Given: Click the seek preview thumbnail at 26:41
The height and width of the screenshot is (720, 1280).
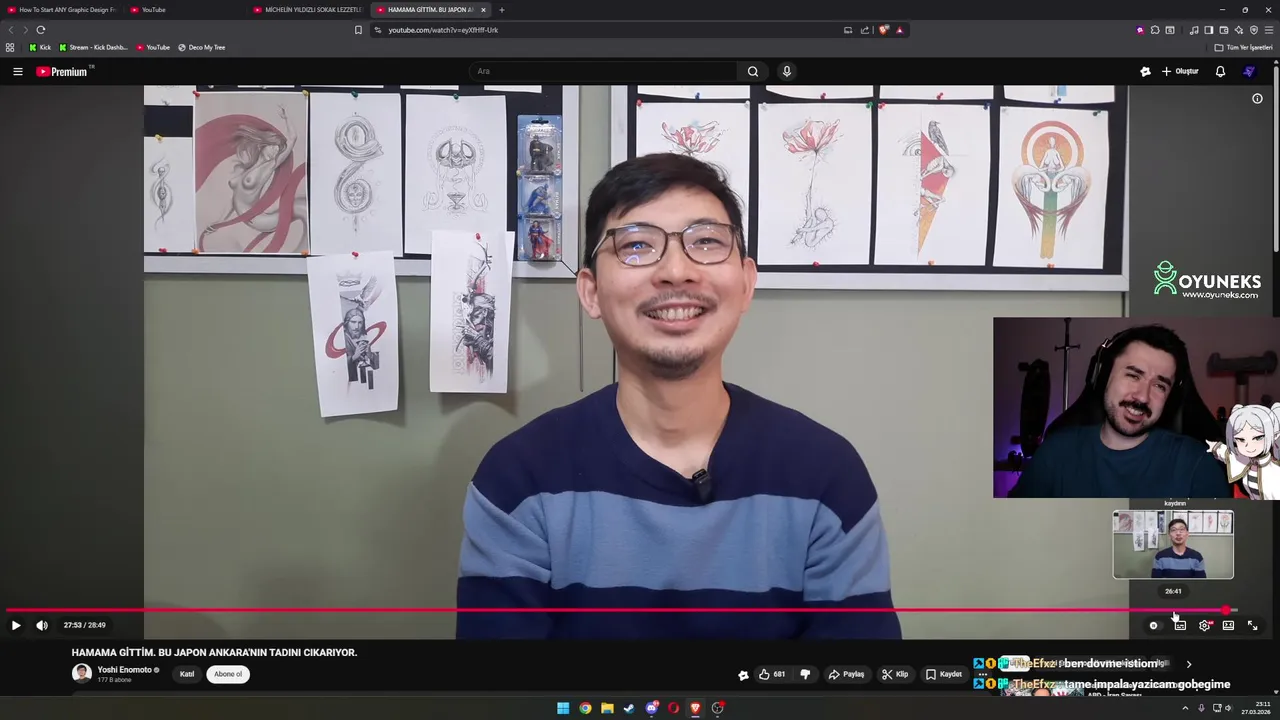Looking at the screenshot, I should pos(1173,545).
